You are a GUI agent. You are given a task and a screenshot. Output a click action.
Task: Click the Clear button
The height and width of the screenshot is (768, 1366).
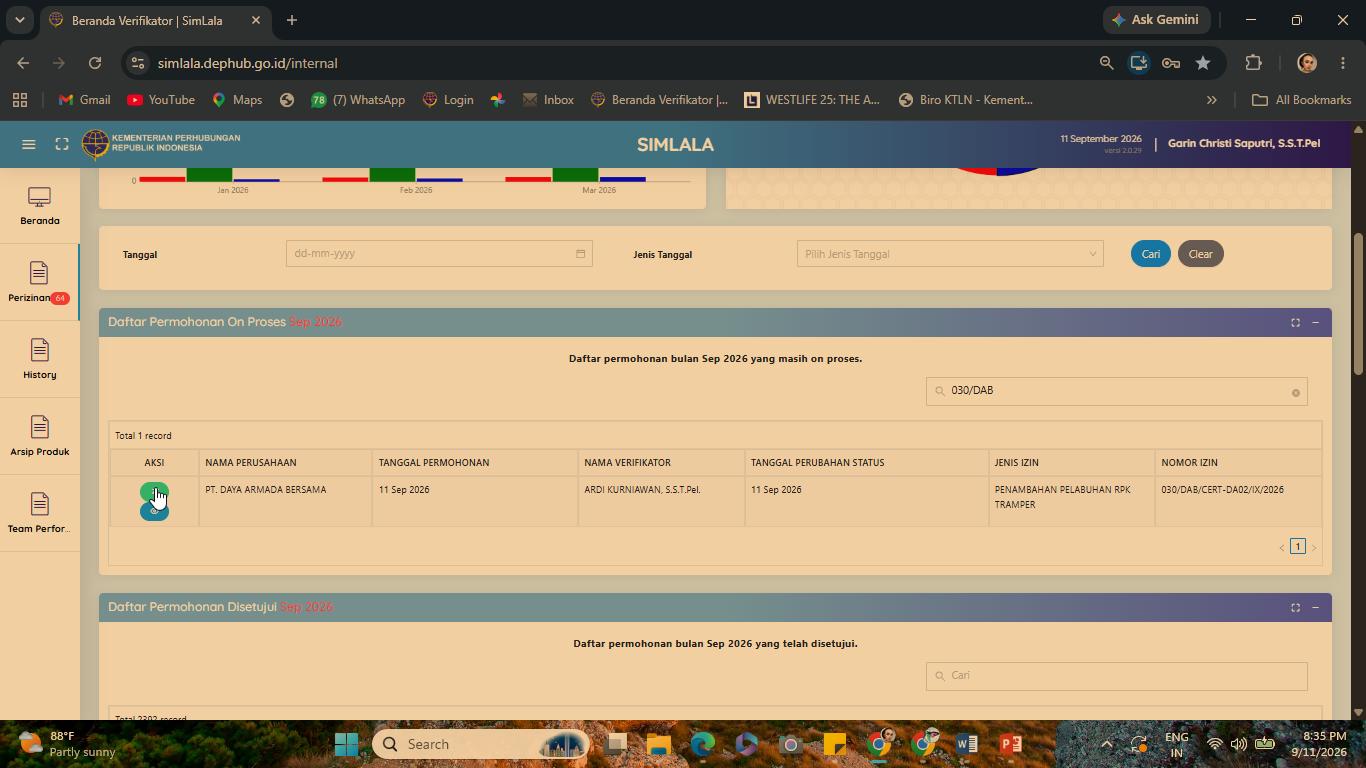tap(1200, 254)
